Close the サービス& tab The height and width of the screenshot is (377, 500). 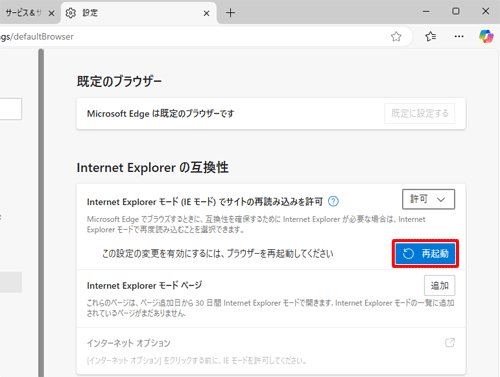[51, 13]
